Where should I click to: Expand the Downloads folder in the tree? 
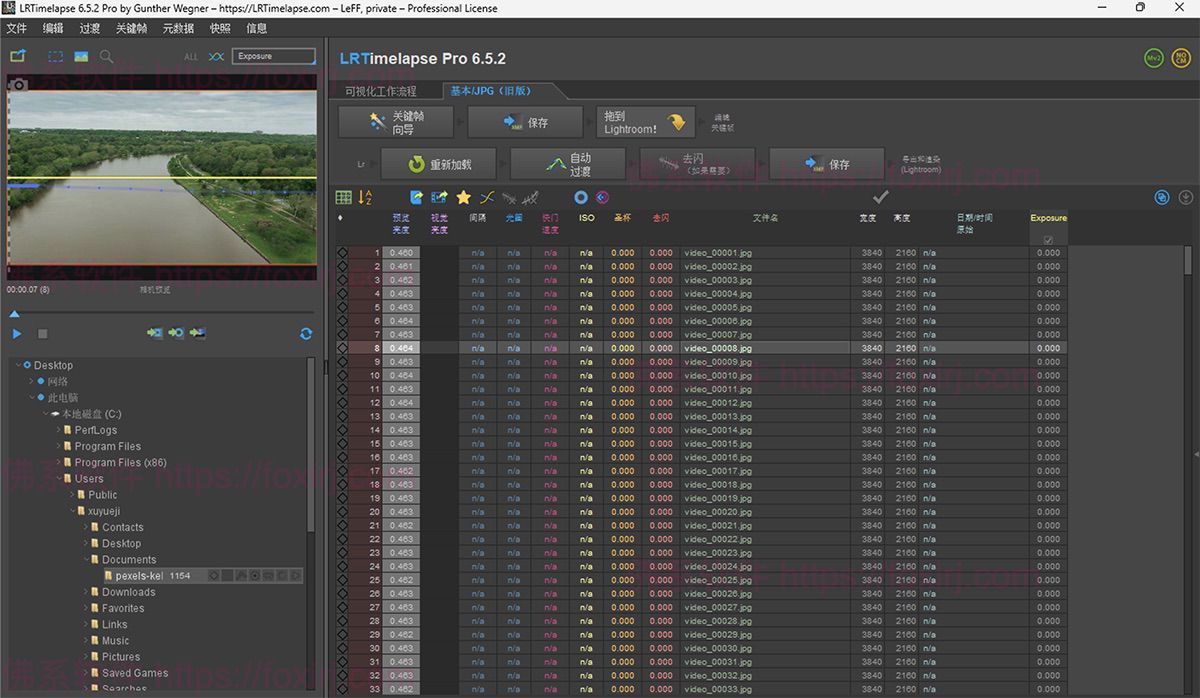tap(86, 591)
